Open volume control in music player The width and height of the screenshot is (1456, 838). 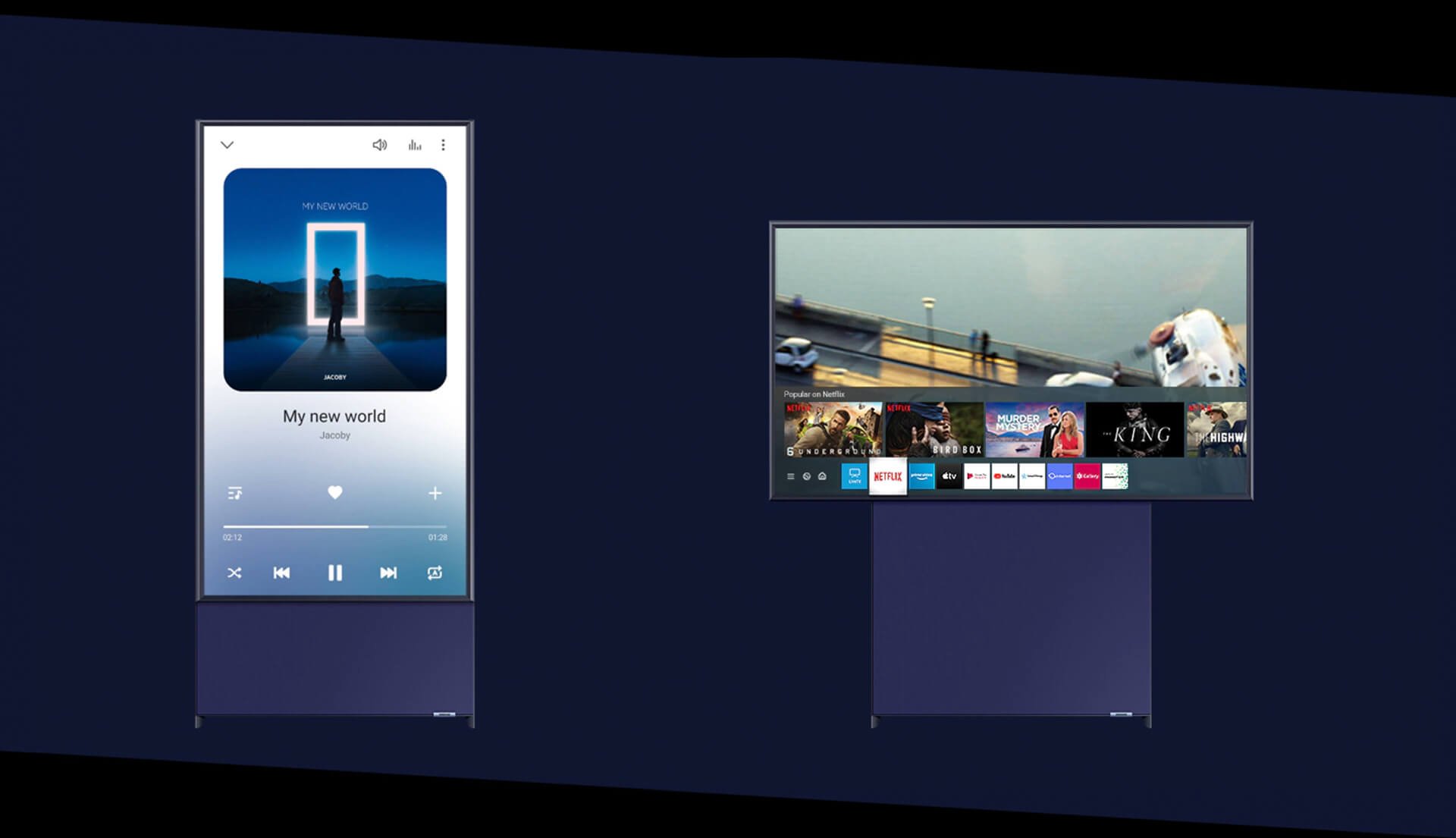click(x=380, y=145)
